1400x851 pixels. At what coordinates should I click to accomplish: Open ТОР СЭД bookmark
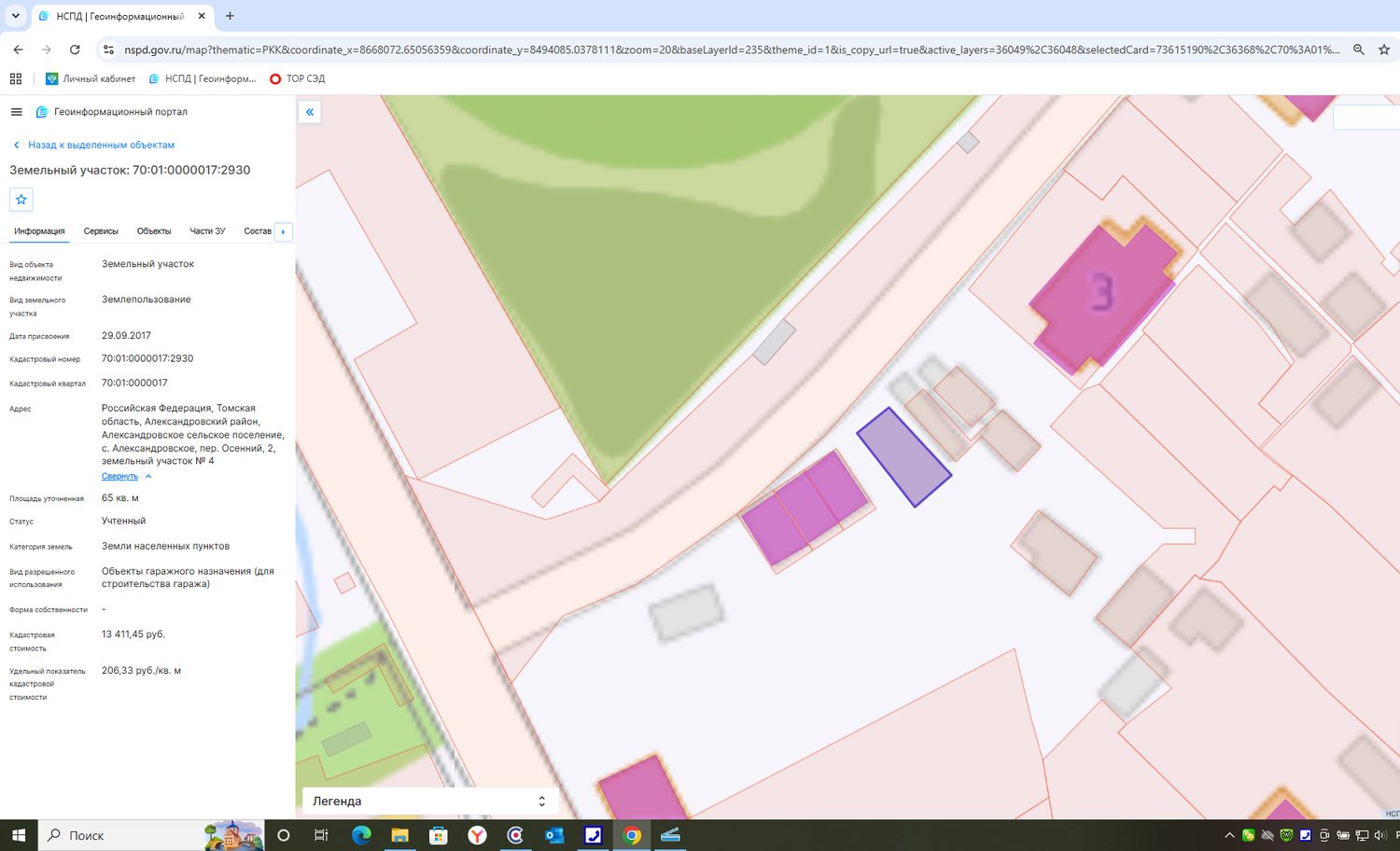pos(297,78)
